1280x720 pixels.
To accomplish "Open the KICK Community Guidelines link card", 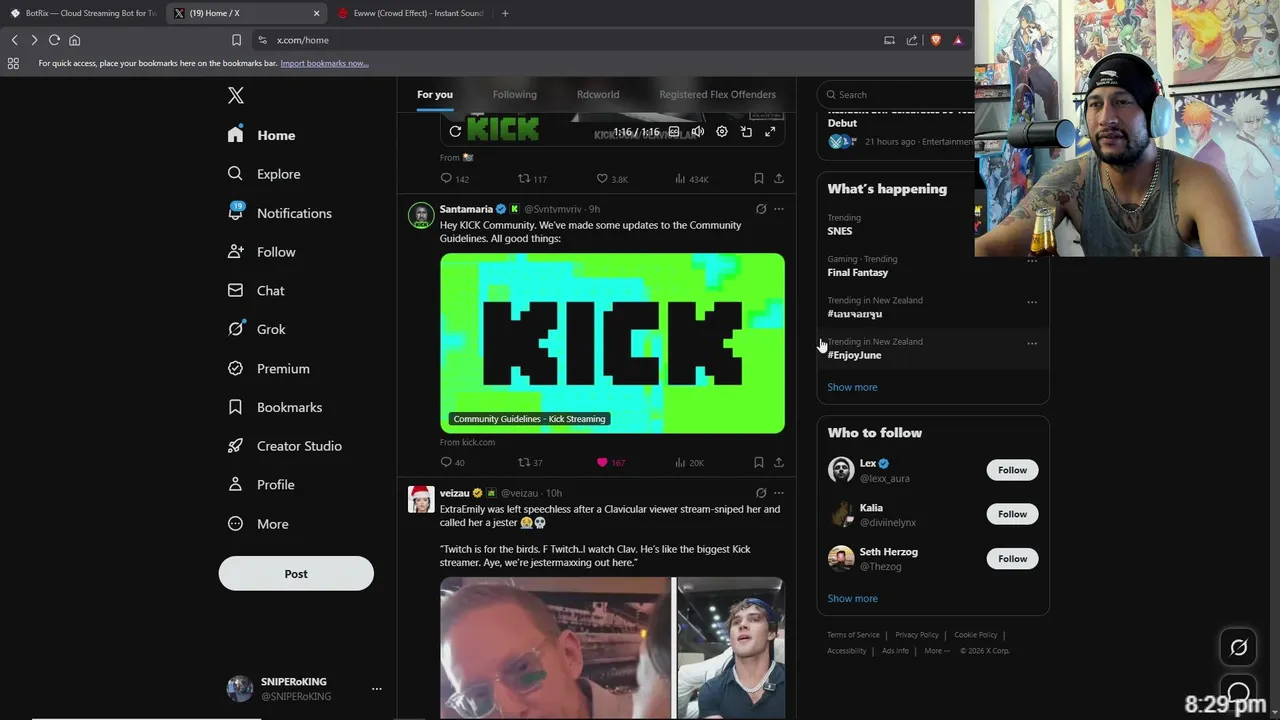I will 612,343.
